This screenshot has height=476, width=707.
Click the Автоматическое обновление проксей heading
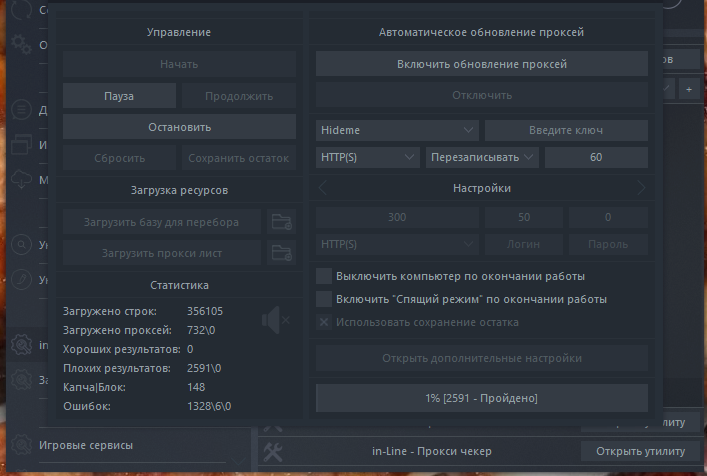(x=481, y=32)
